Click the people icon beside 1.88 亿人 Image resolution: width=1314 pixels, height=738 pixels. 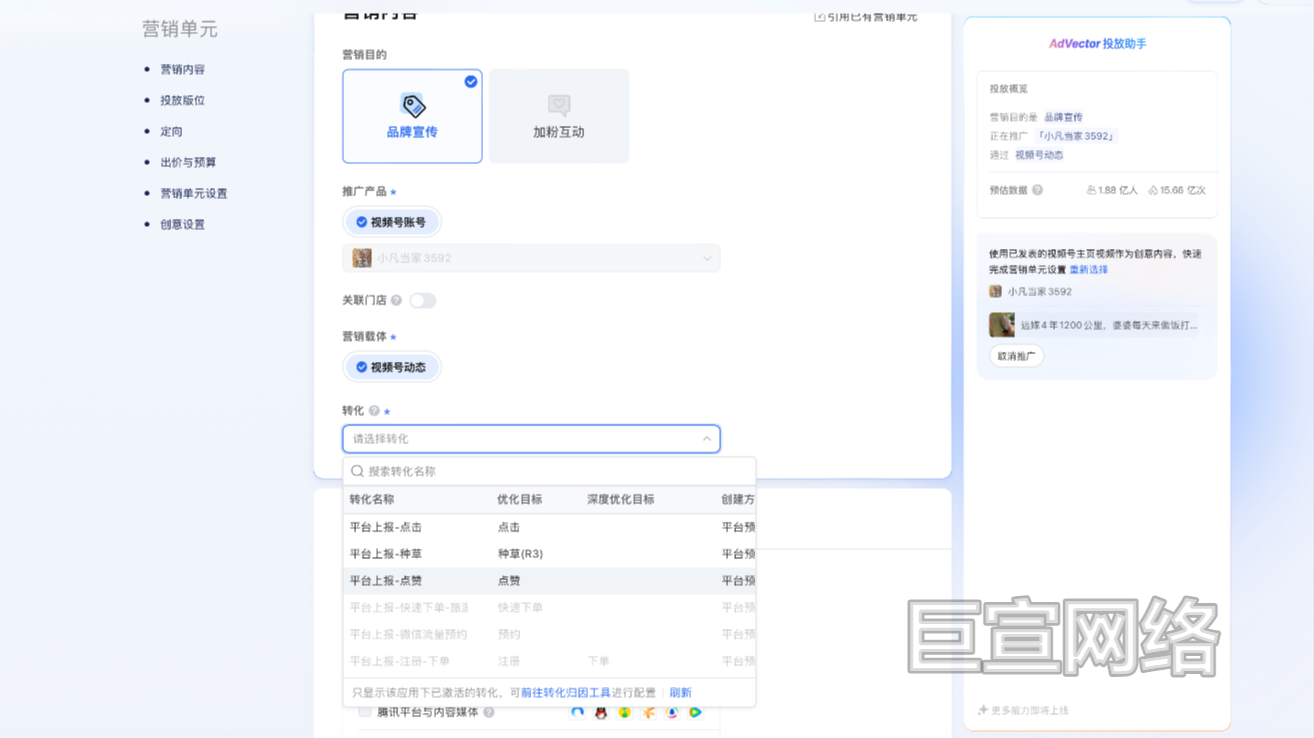click(1091, 190)
